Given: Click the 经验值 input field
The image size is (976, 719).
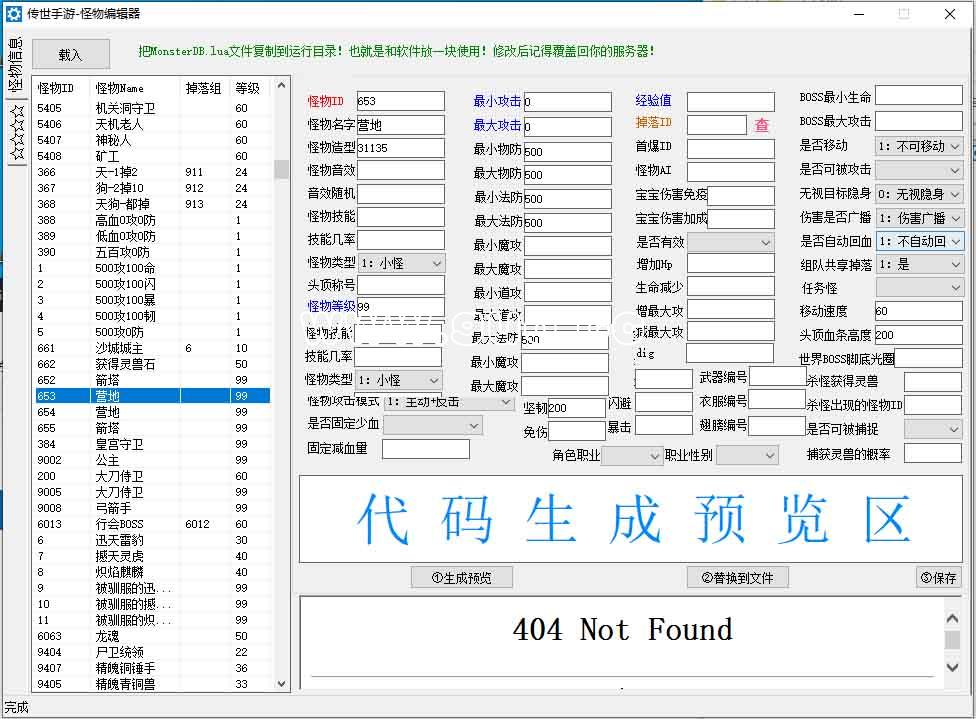Looking at the screenshot, I should [x=731, y=101].
